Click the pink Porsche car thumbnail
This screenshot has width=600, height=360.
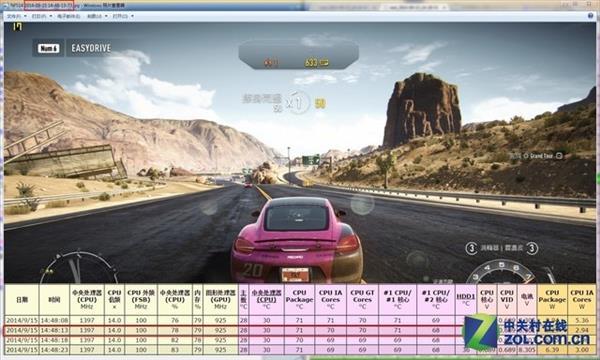coord(297,239)
